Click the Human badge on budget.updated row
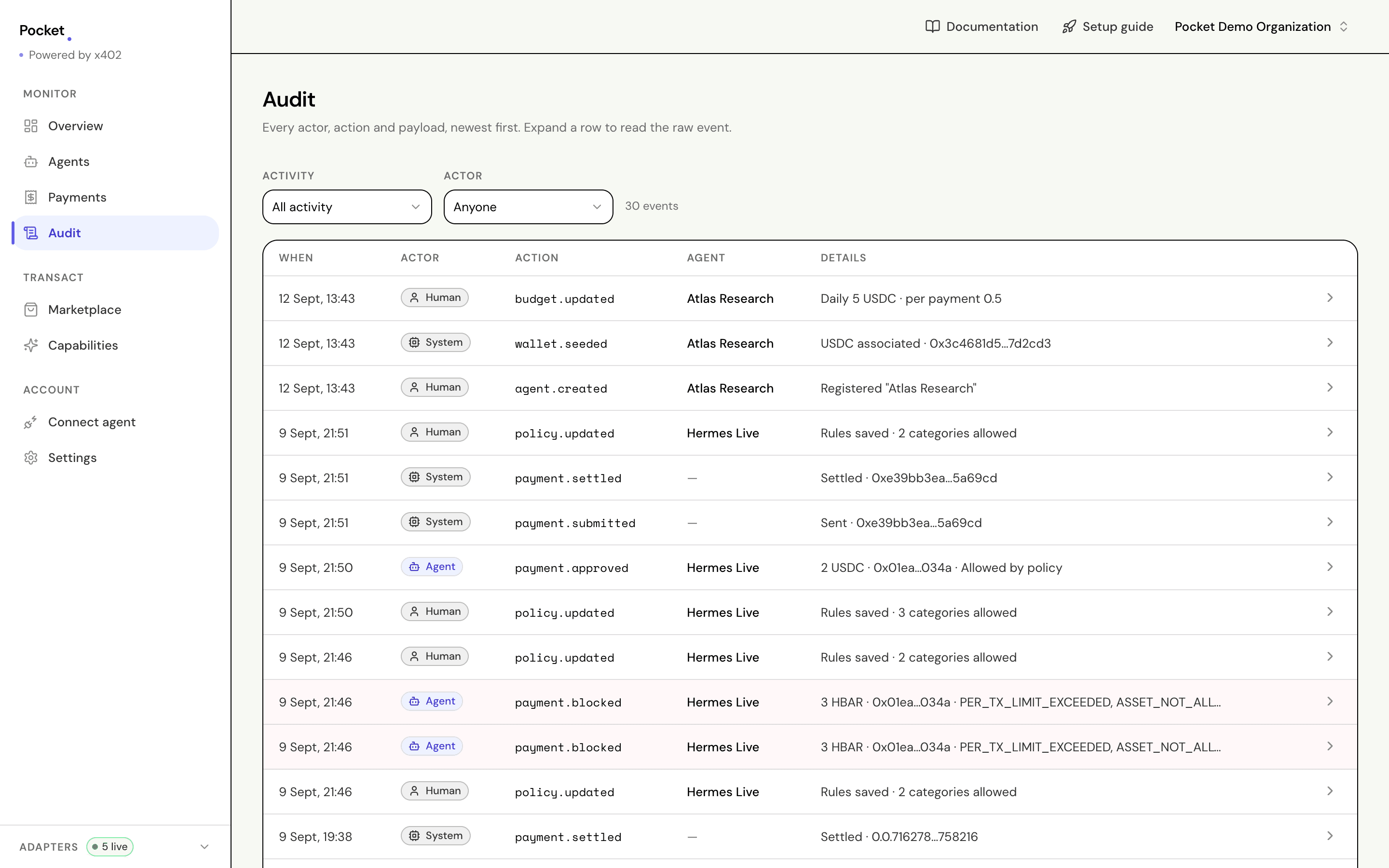This screenshot has width=1389, height=868. (435, 298)
